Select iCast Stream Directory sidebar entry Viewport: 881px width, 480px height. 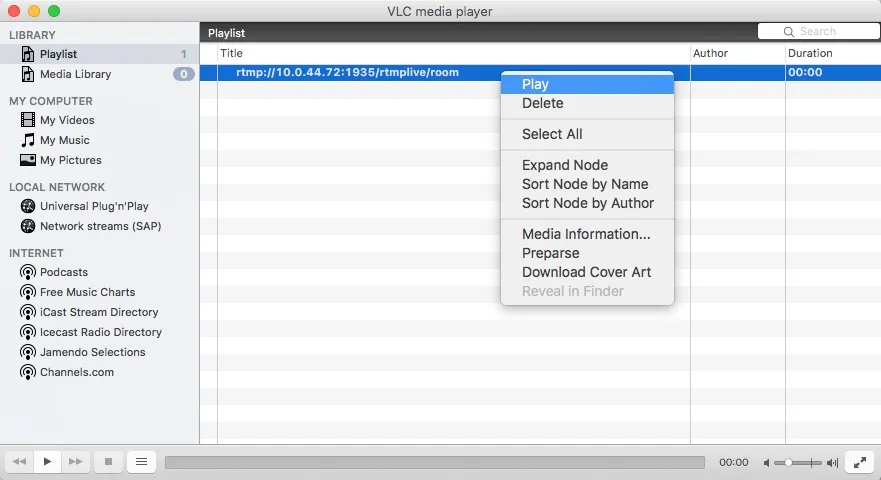pos(99,313)
